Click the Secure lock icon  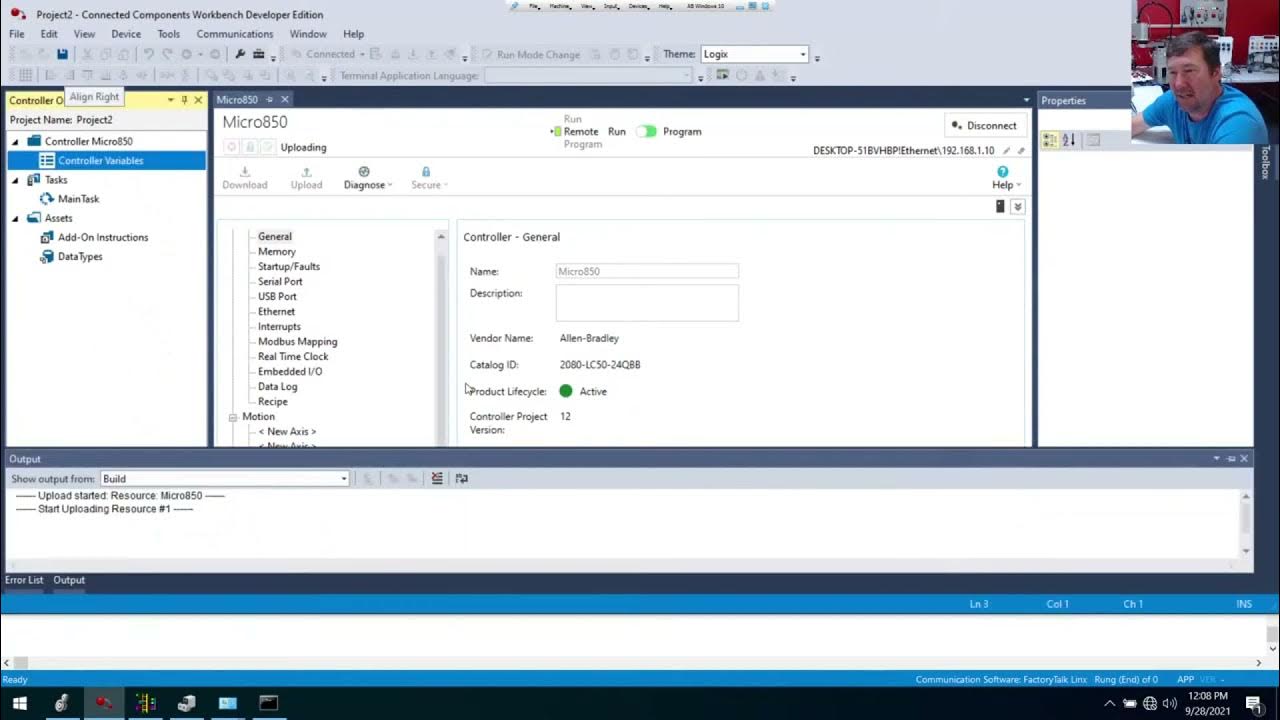426,172
